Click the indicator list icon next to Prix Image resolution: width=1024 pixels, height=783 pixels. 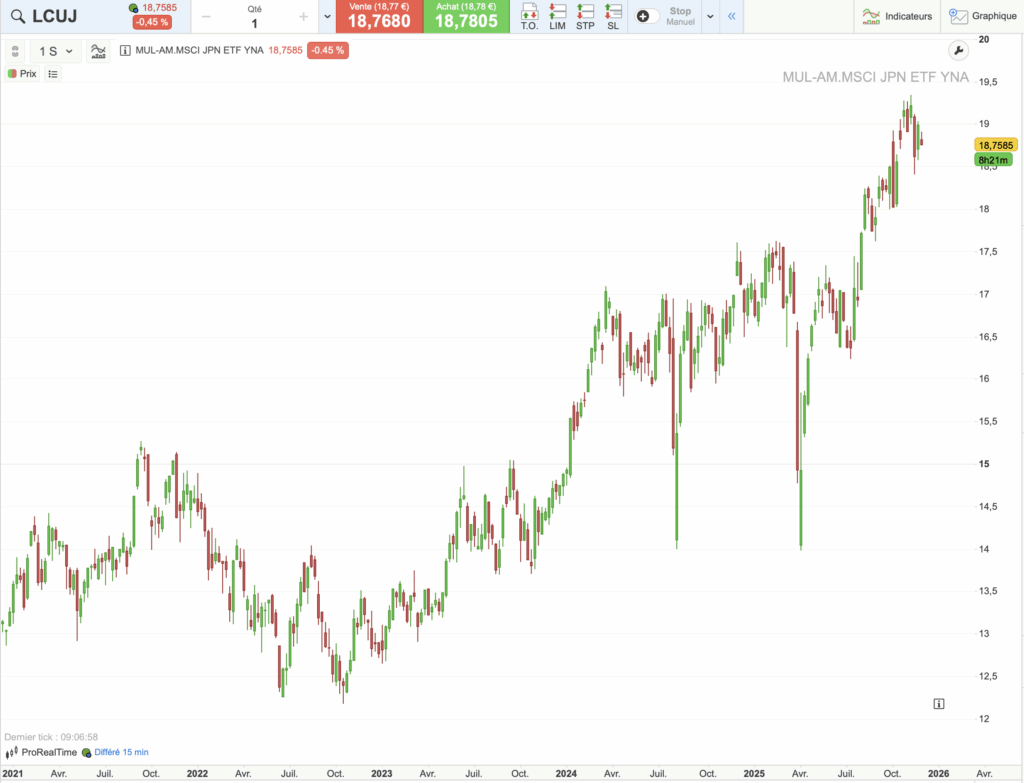[53, 74]
